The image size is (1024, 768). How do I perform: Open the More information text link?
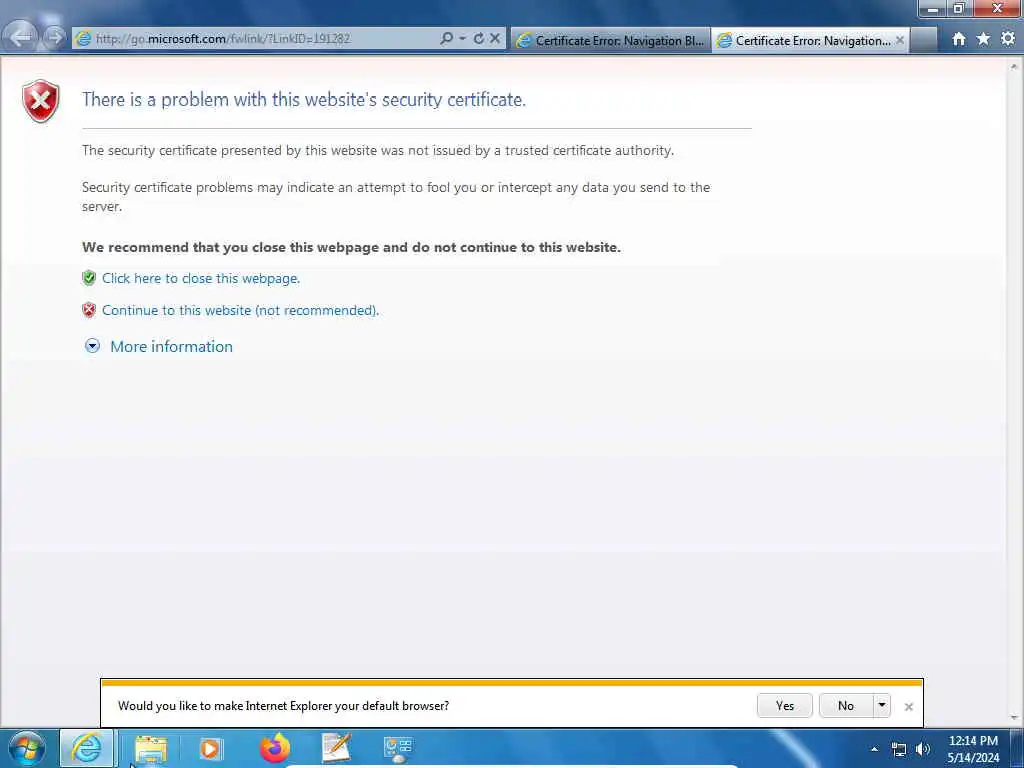coord(171,346)
